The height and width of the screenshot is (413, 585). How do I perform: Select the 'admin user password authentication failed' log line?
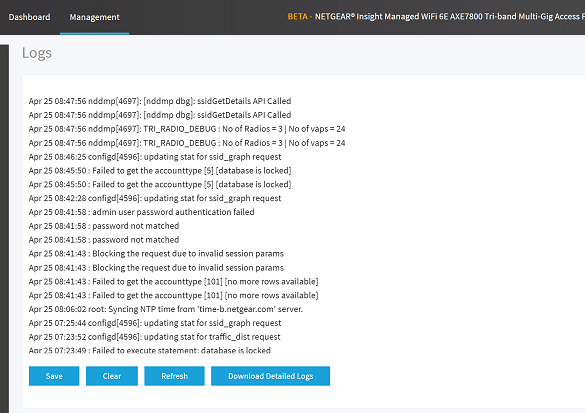tap(141, 212)
